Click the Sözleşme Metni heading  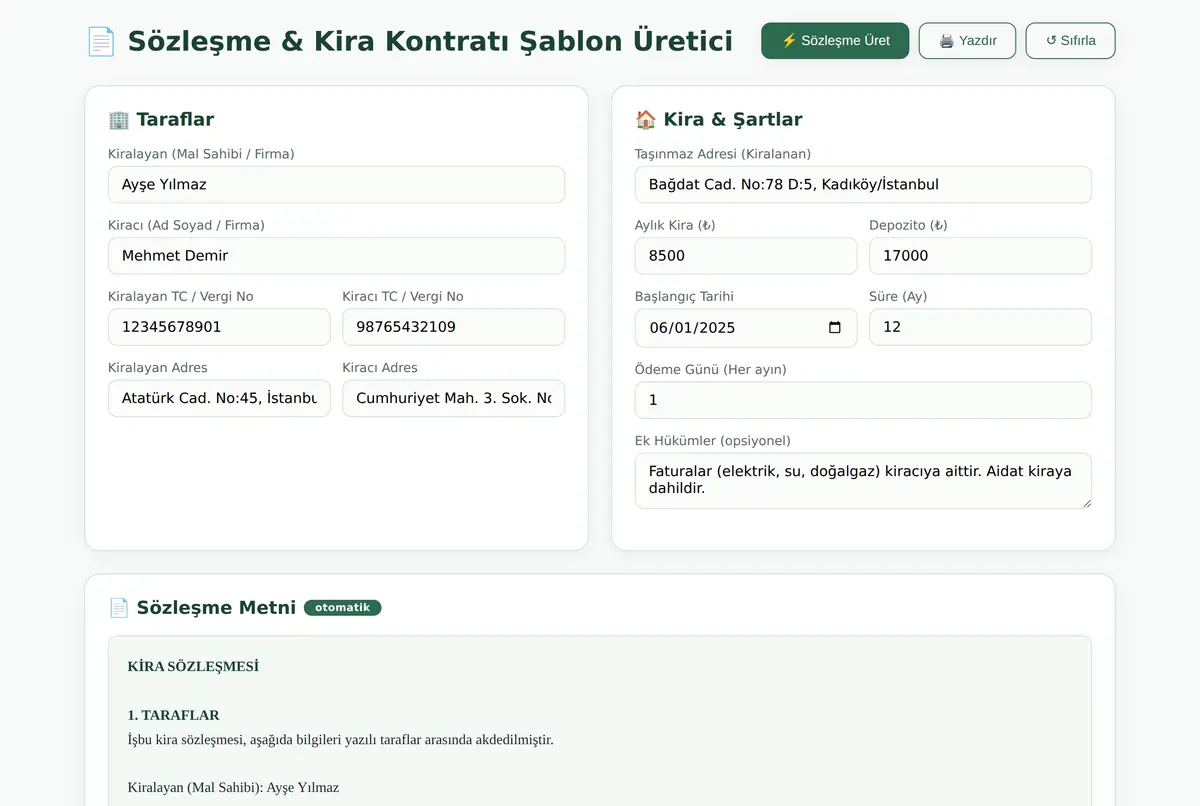[x=216, y=608]
